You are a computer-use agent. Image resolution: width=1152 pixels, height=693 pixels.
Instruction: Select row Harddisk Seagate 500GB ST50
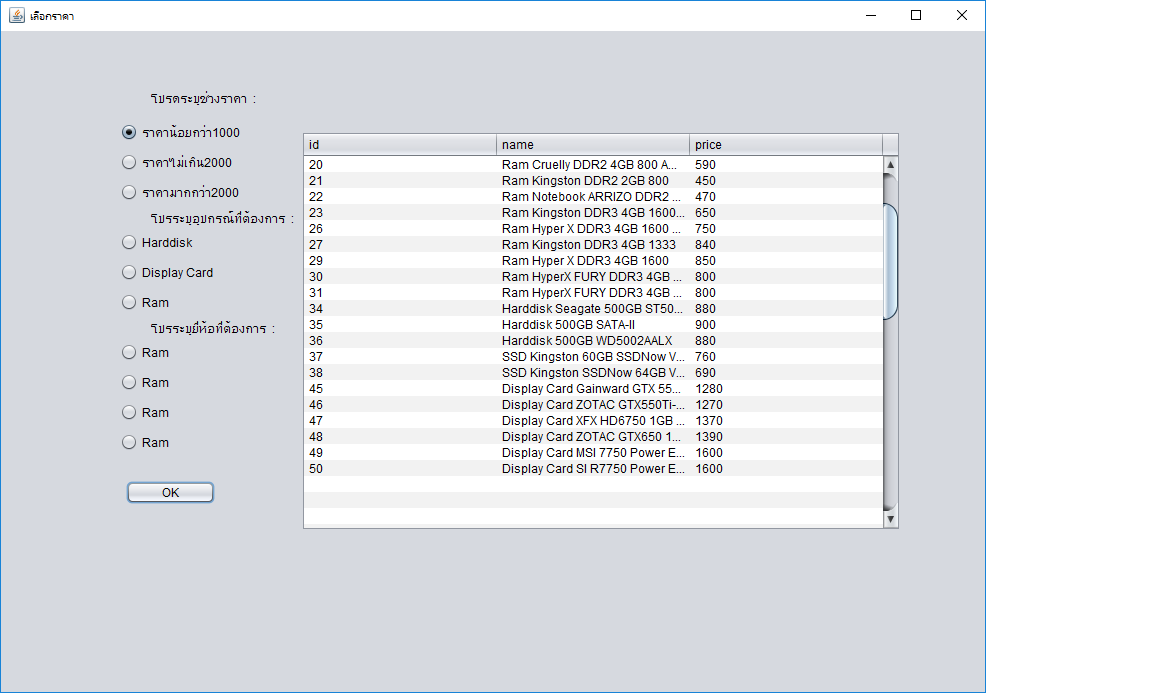tap(593, 309)
